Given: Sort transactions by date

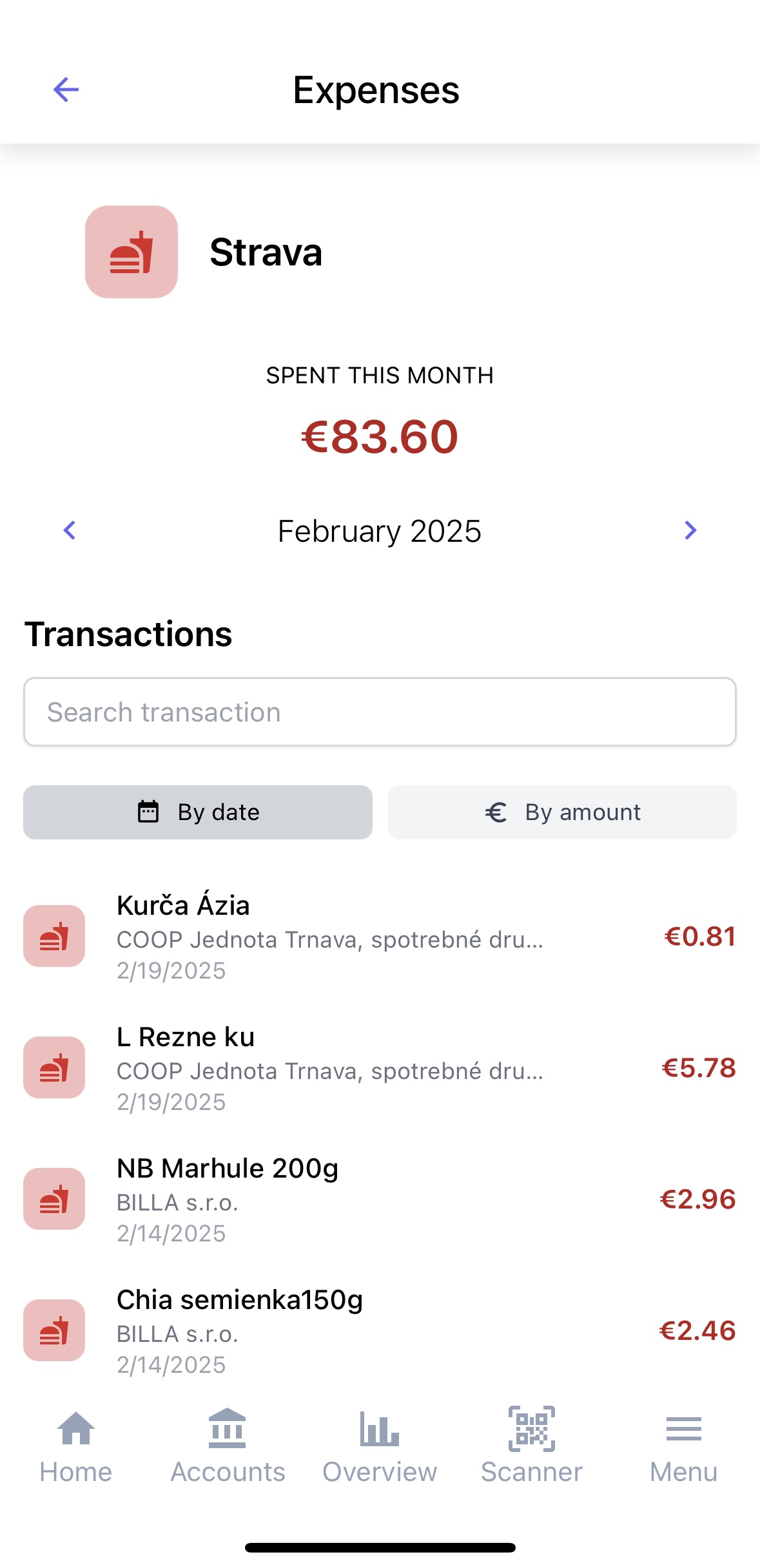Looking at the screenshot, I should pos(198,812).
